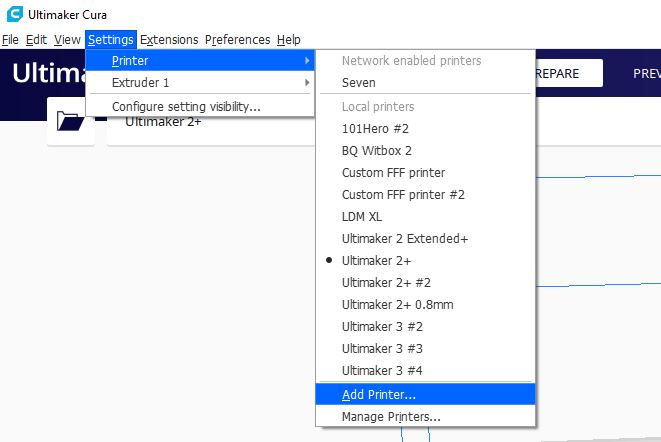Screen dimensions: 661x442
Task: Click the open file folder icon
Action: 70,122
